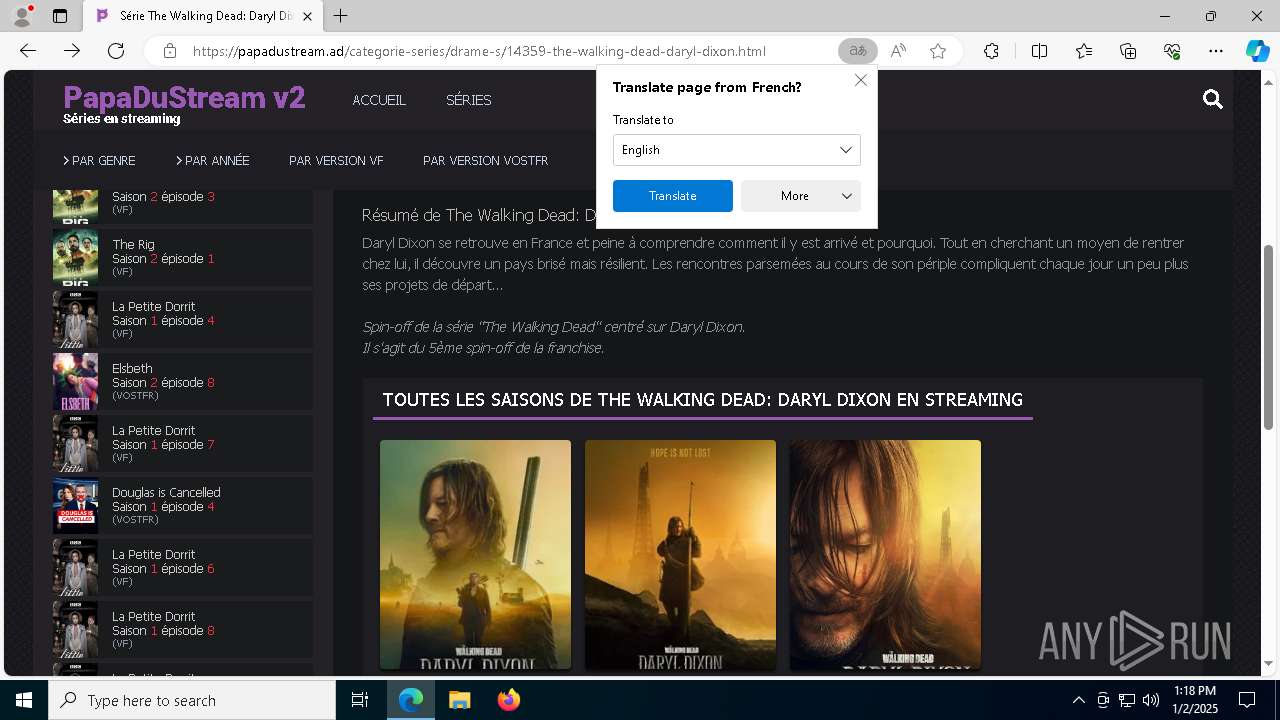Viewport: 1280px width, 720px height.
Task: Click Douglas is Cancelled thumbnail
Action: pyautogui.click(x=75, y=505)
